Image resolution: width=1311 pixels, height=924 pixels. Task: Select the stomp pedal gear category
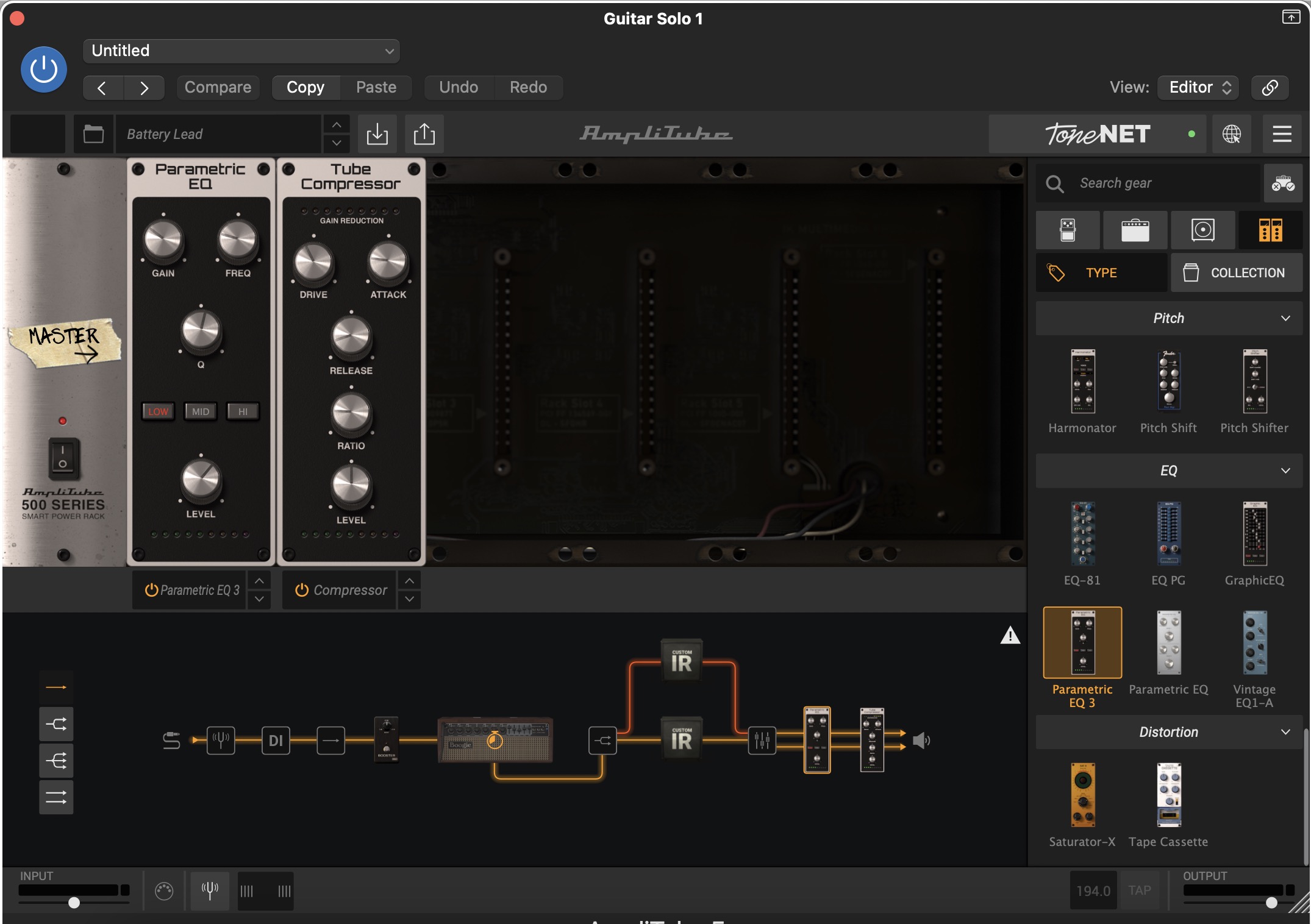[x=1068, y=230]
